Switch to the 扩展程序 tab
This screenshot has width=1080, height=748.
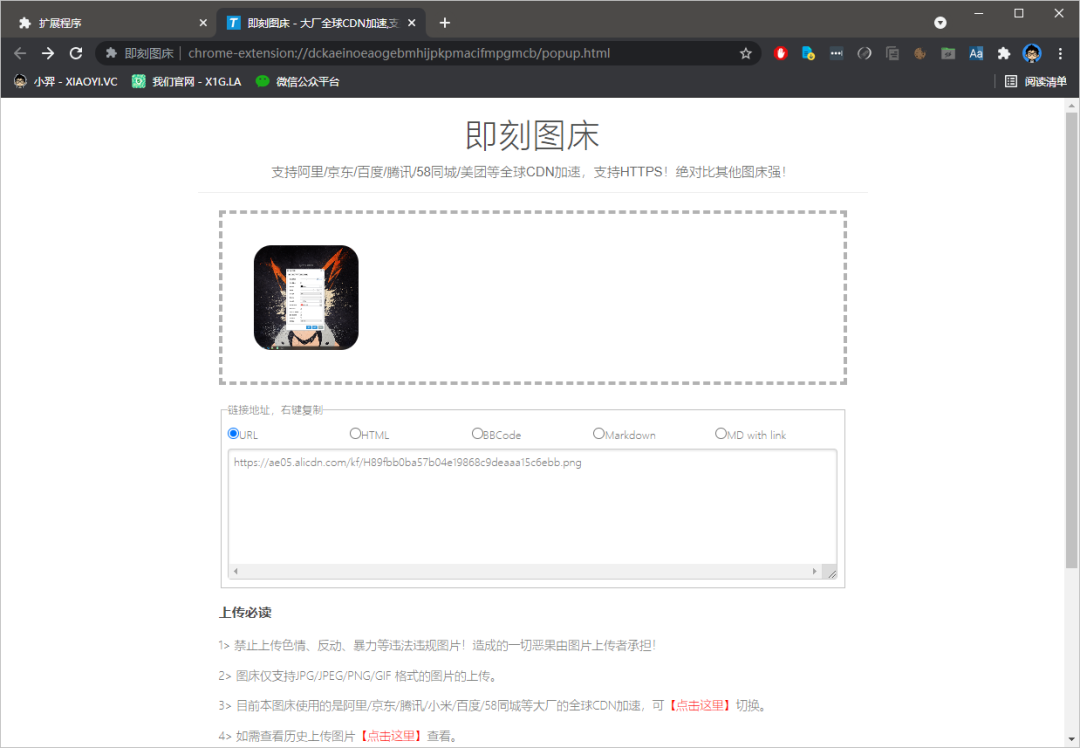point(110,23)
